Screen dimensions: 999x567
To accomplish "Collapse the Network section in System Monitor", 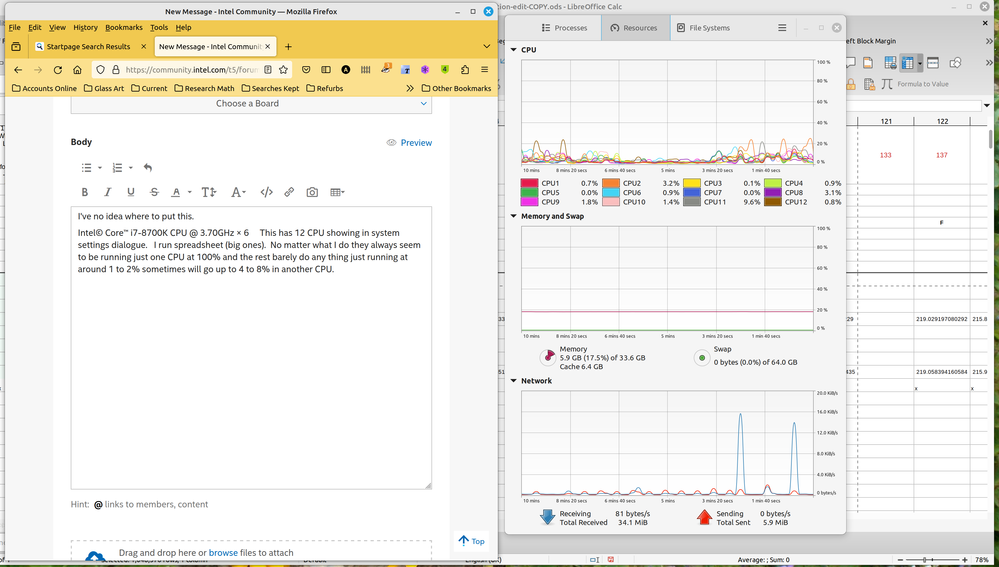I will coord(514,381).
